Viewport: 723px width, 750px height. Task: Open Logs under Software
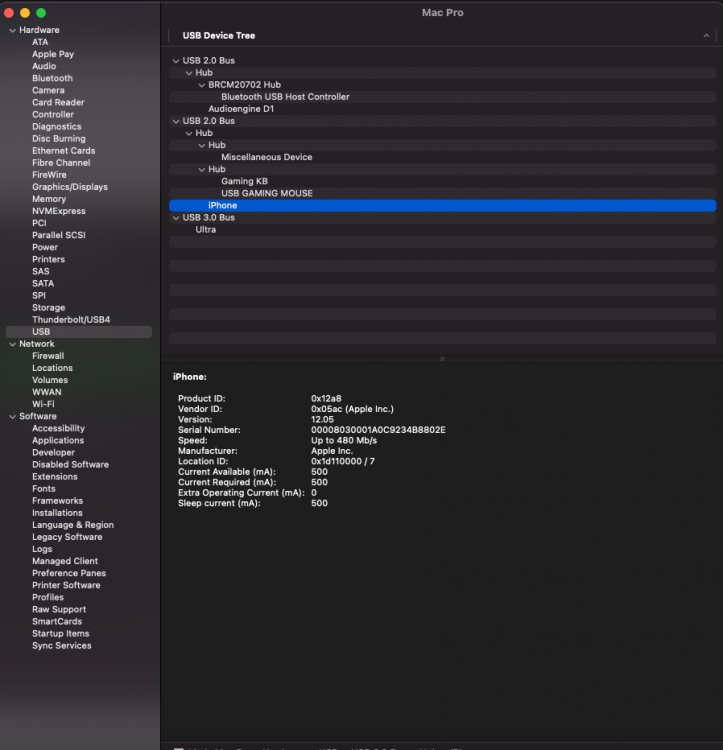42,549
